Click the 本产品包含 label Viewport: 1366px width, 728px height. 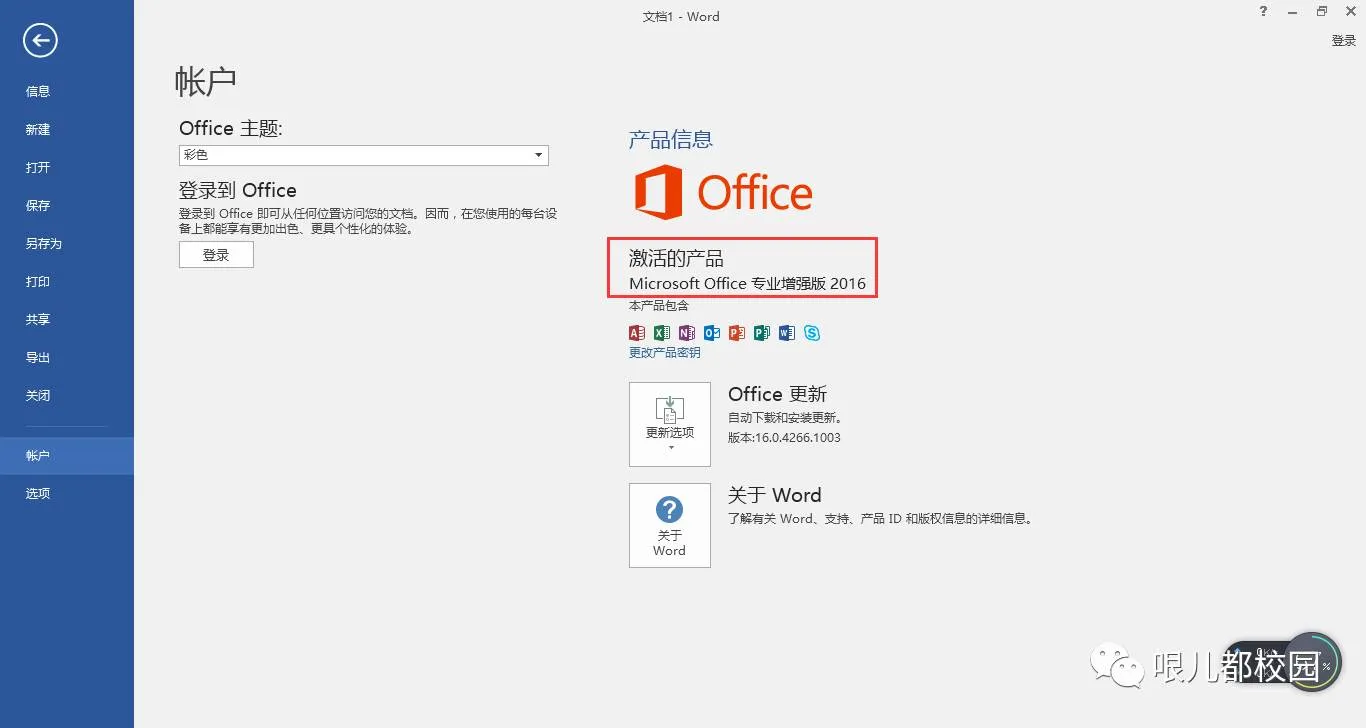pyautogui.click(x=659, y=306)
